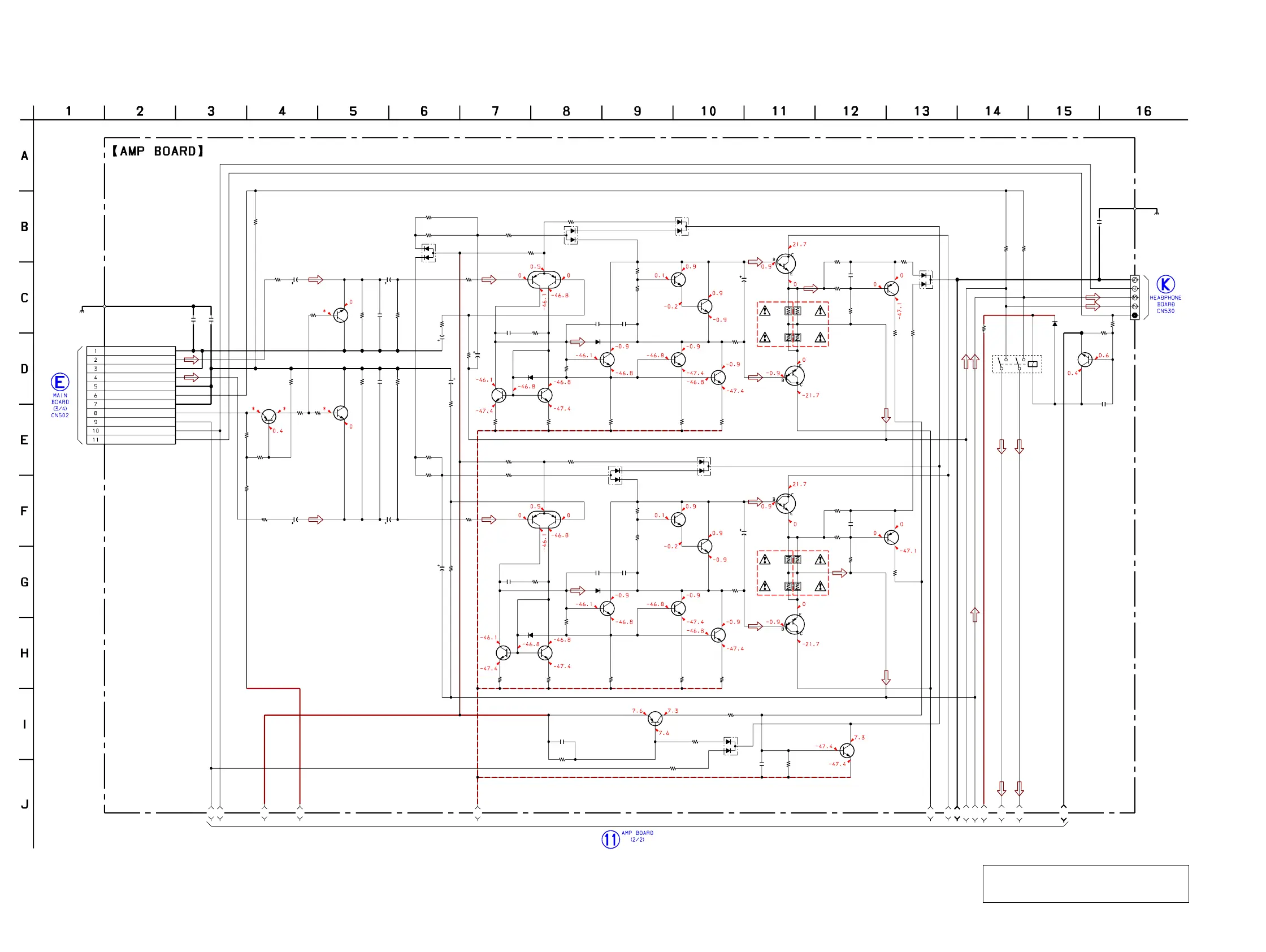Click the filled black pin on CN530 connector
Screen dimensions: 1266x952
coord(1134,315)
